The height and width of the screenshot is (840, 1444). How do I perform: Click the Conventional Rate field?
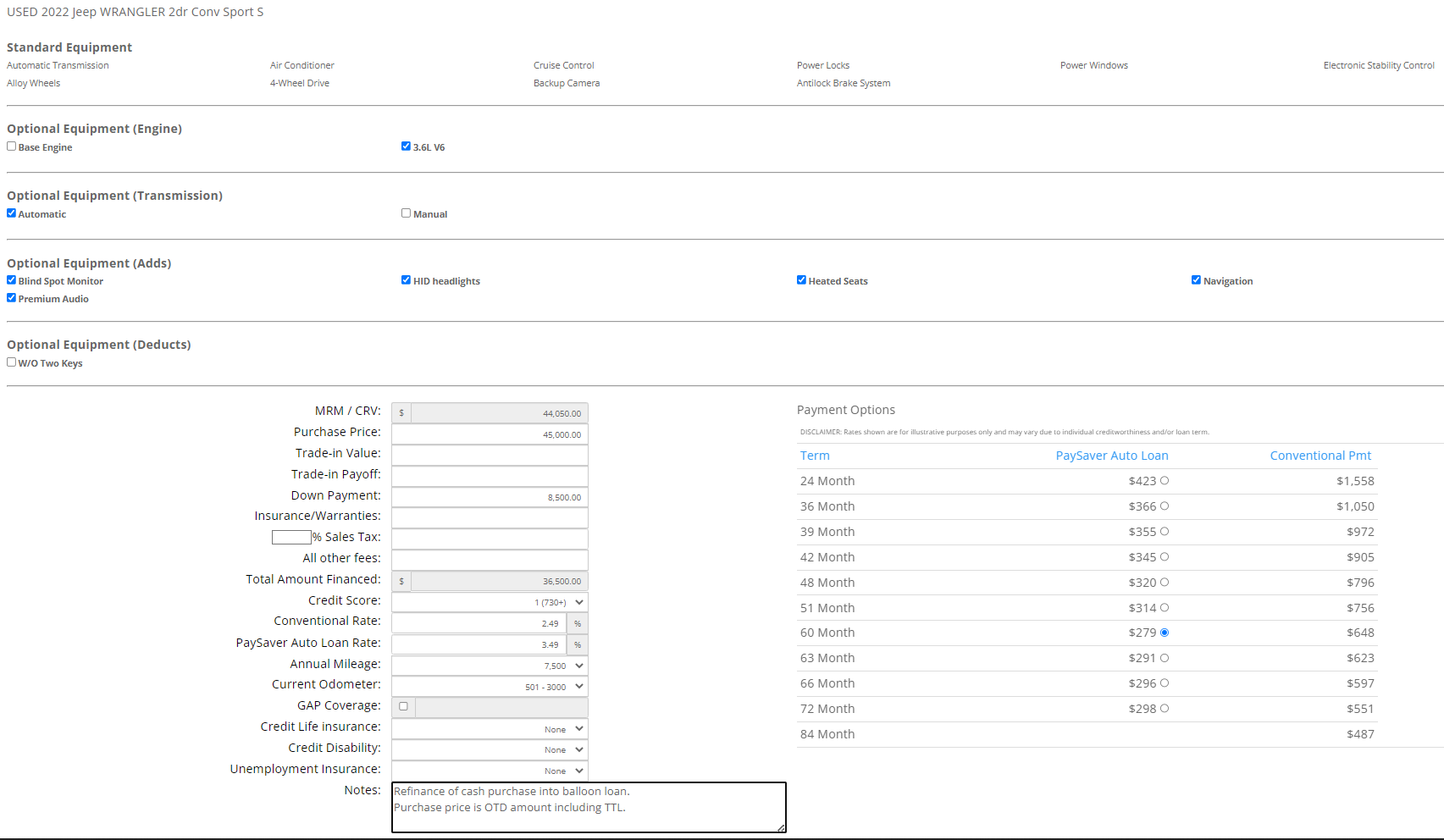[x=479, y=623]
